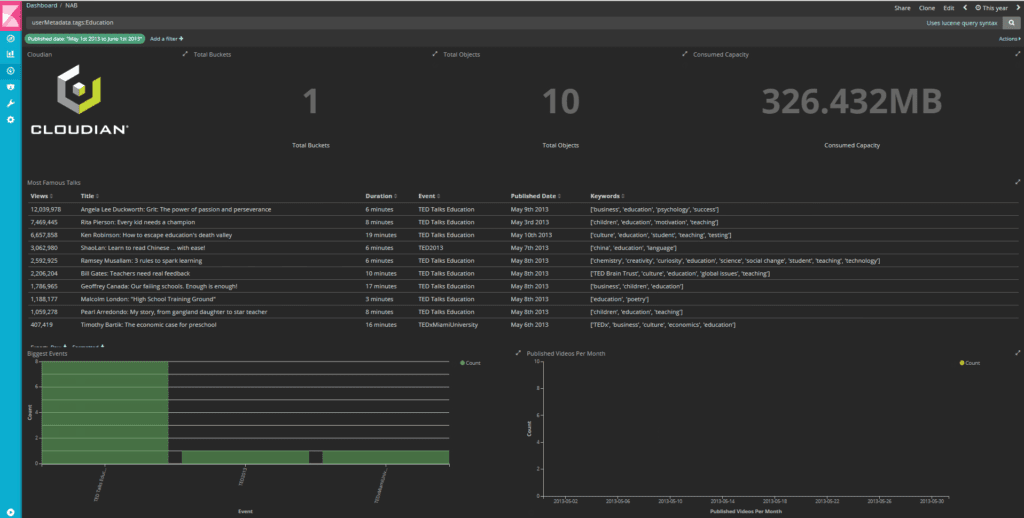Open Management from the gear icon

pos(10,120)
